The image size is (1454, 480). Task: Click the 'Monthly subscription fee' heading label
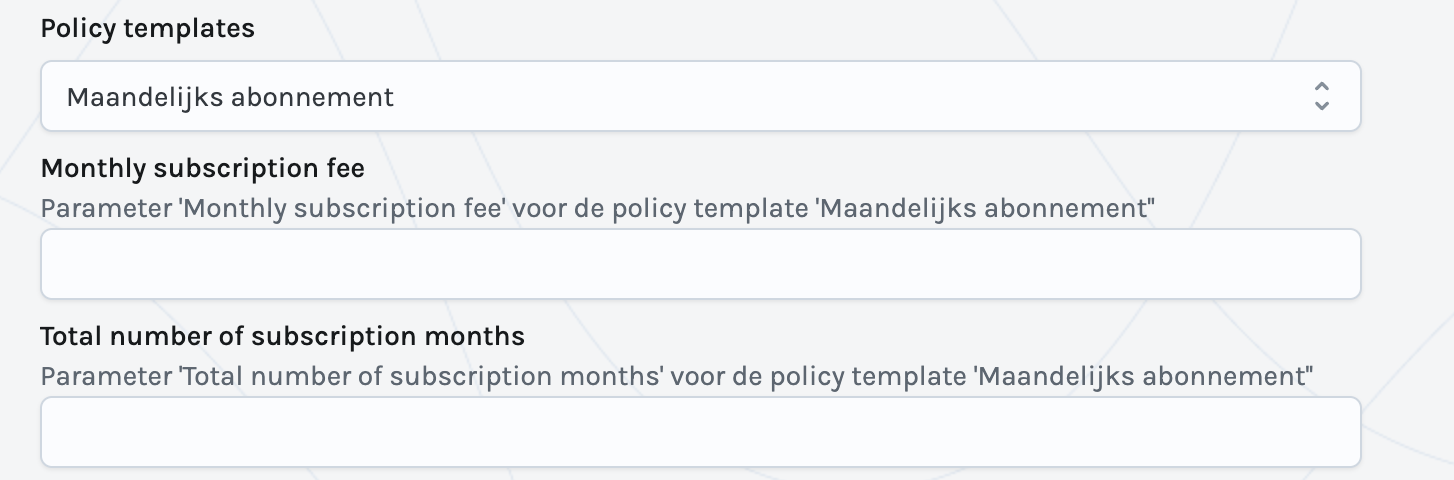click(x=202, y=168)
